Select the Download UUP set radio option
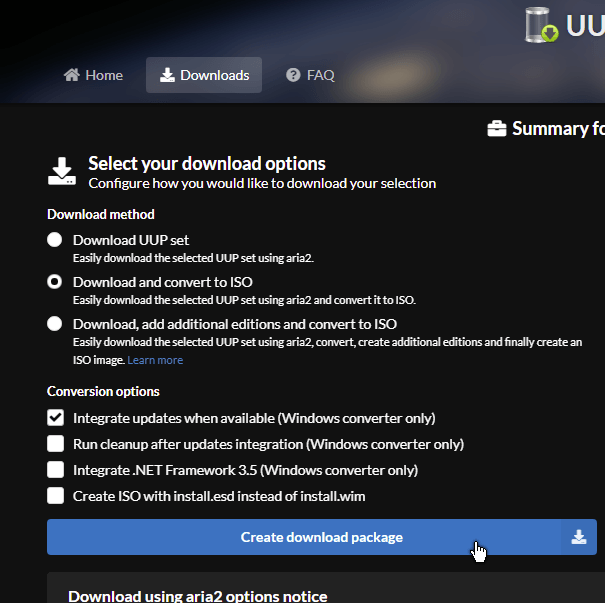The image size is (605, 603). click(55, 240)
